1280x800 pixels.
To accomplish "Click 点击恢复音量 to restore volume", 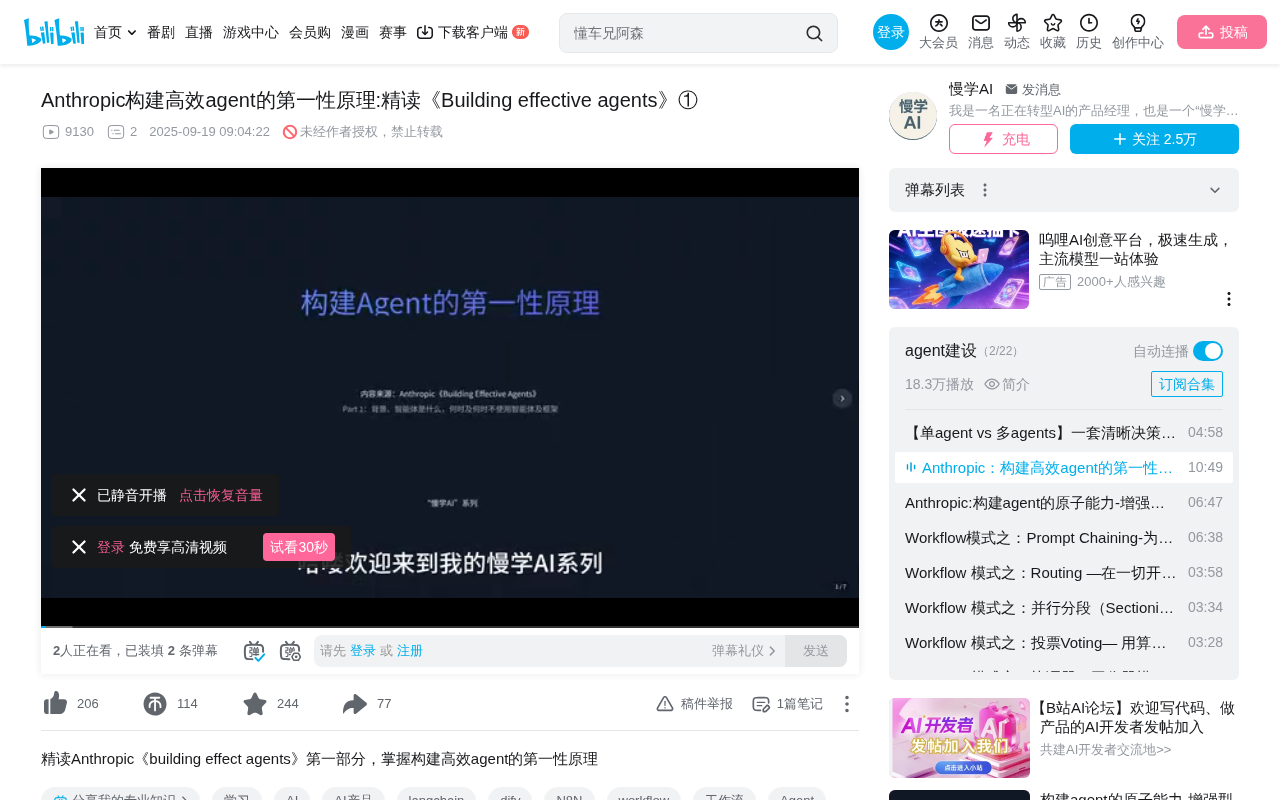I will [221, 495].
